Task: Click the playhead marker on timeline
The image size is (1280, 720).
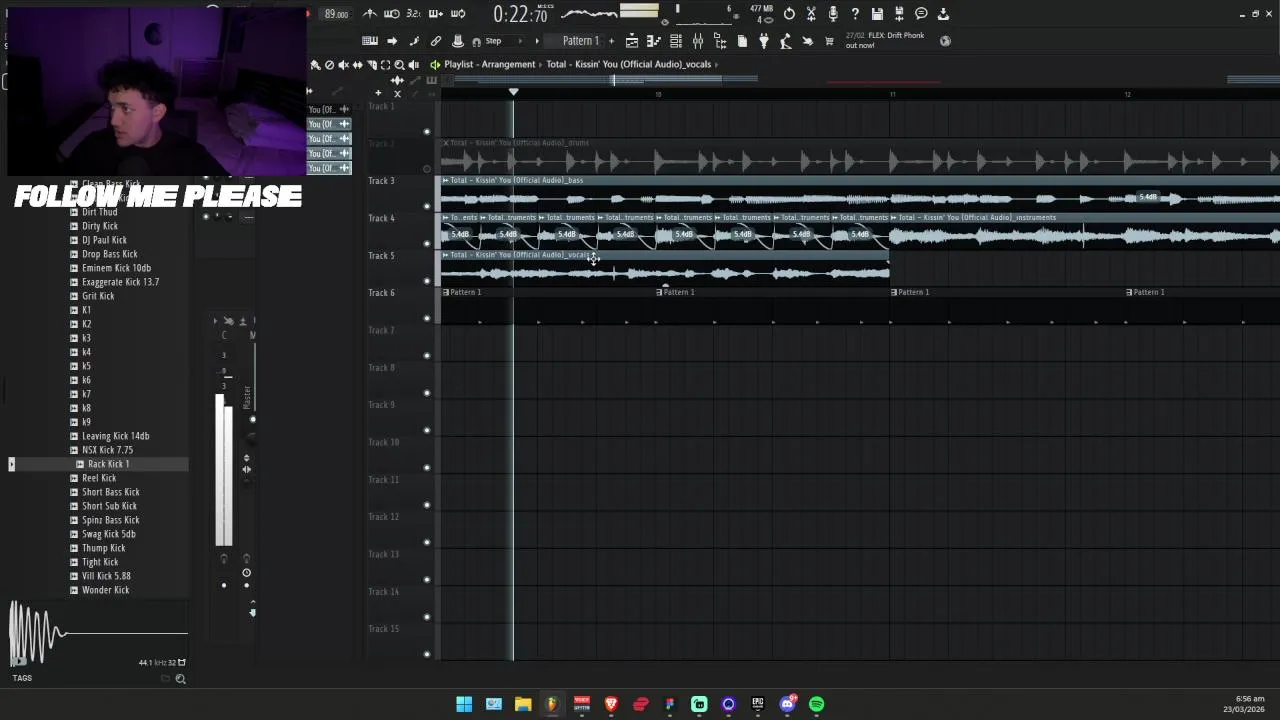Action: coord(514,92)
